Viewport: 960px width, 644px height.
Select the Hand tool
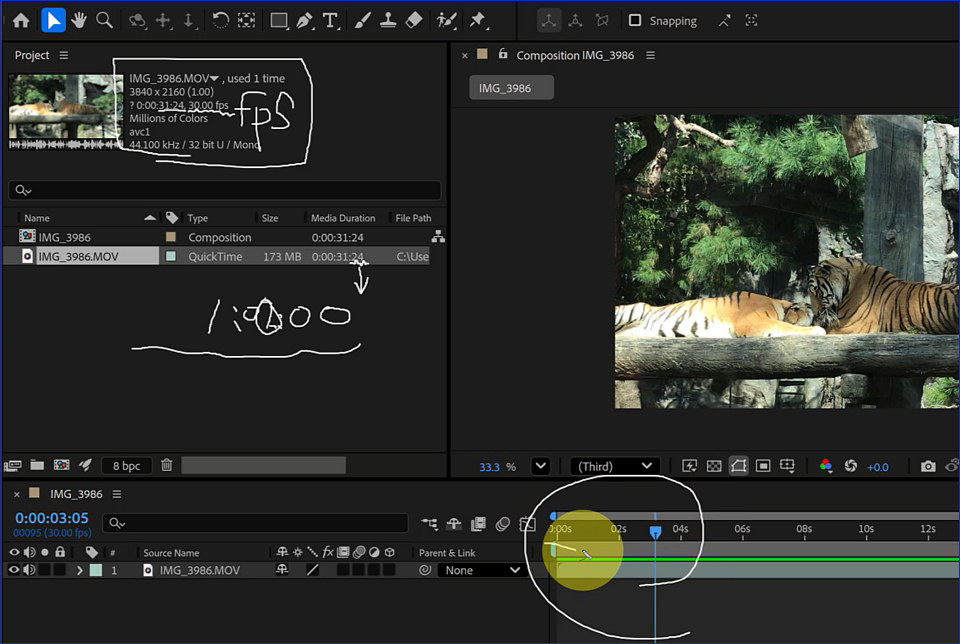(x=79, y=20)
